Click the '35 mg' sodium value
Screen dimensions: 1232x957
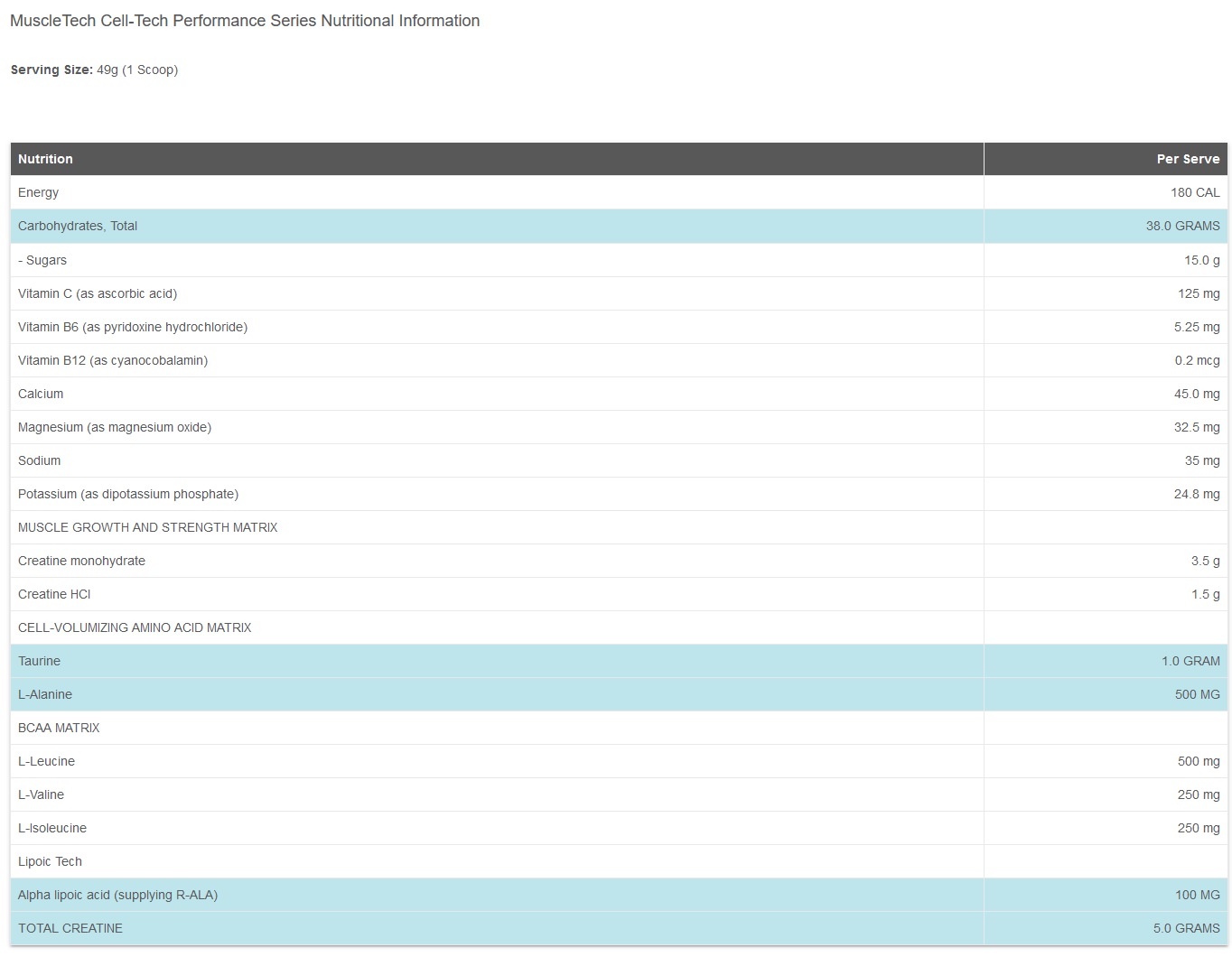1202,460
